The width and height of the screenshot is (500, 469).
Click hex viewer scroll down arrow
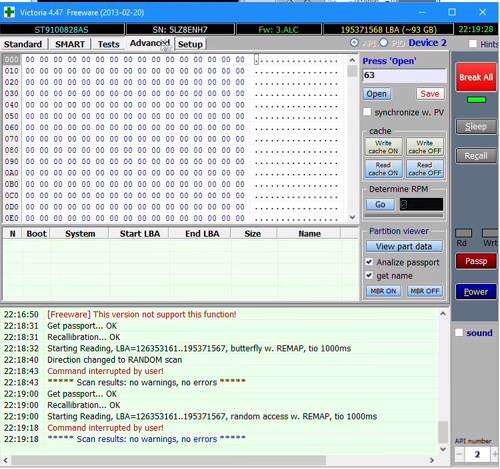[352, 217]
